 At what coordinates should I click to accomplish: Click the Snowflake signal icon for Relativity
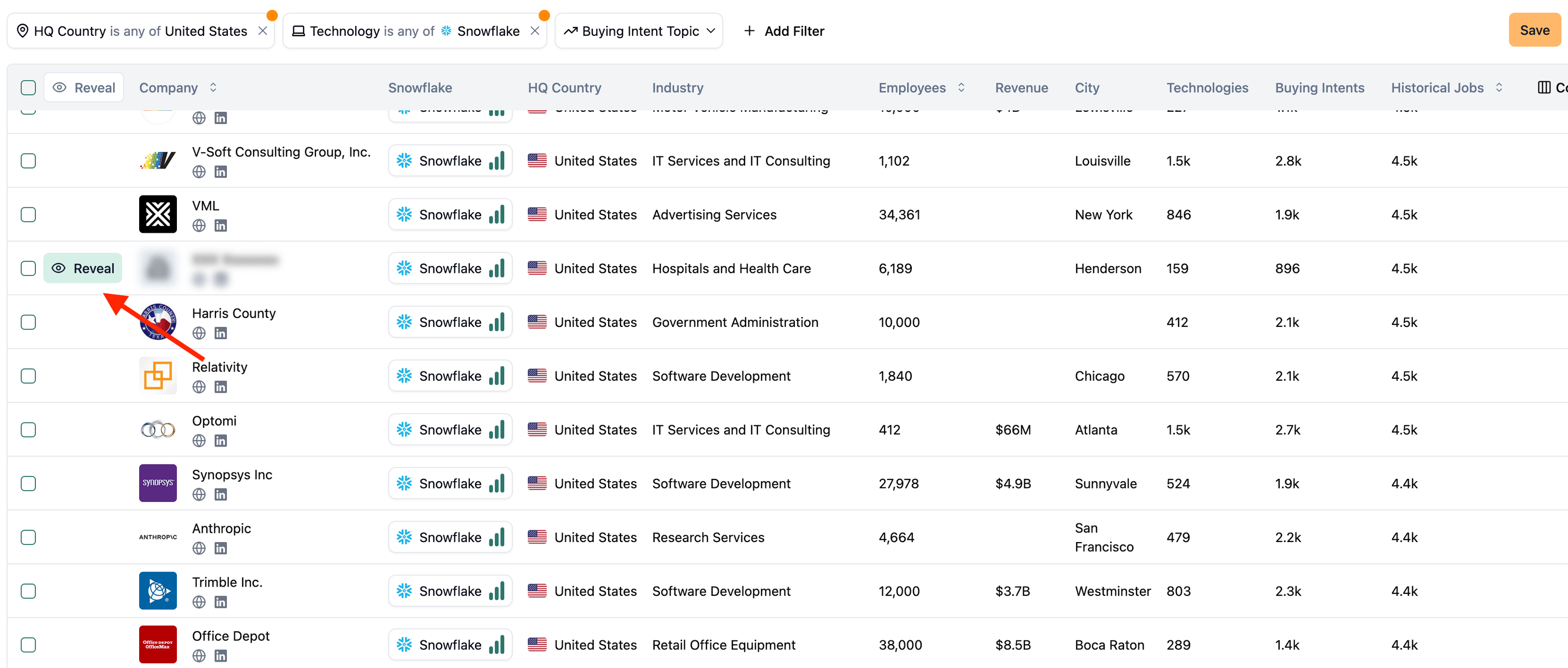coord(497,376)
